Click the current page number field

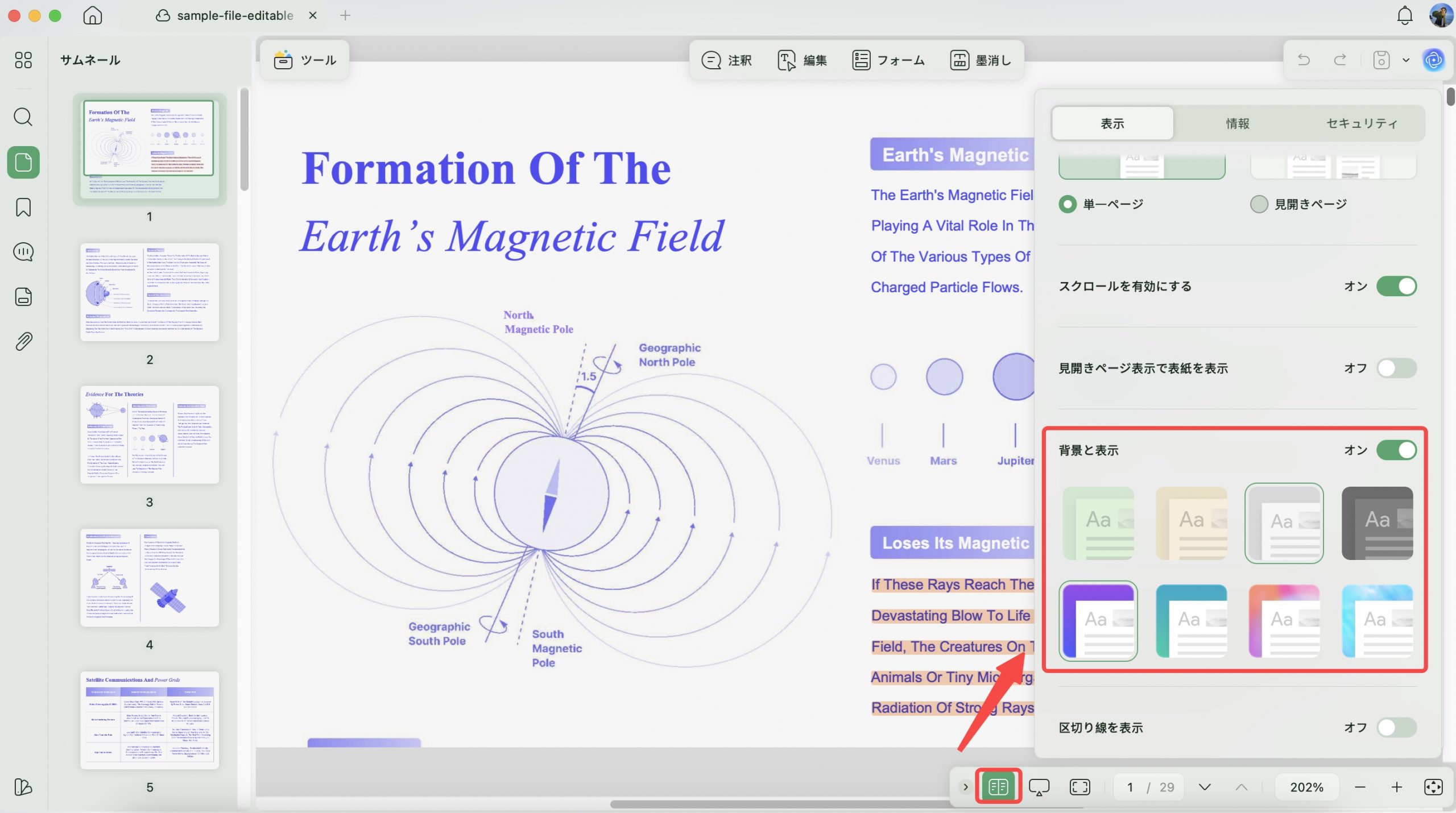(1130, 787)
